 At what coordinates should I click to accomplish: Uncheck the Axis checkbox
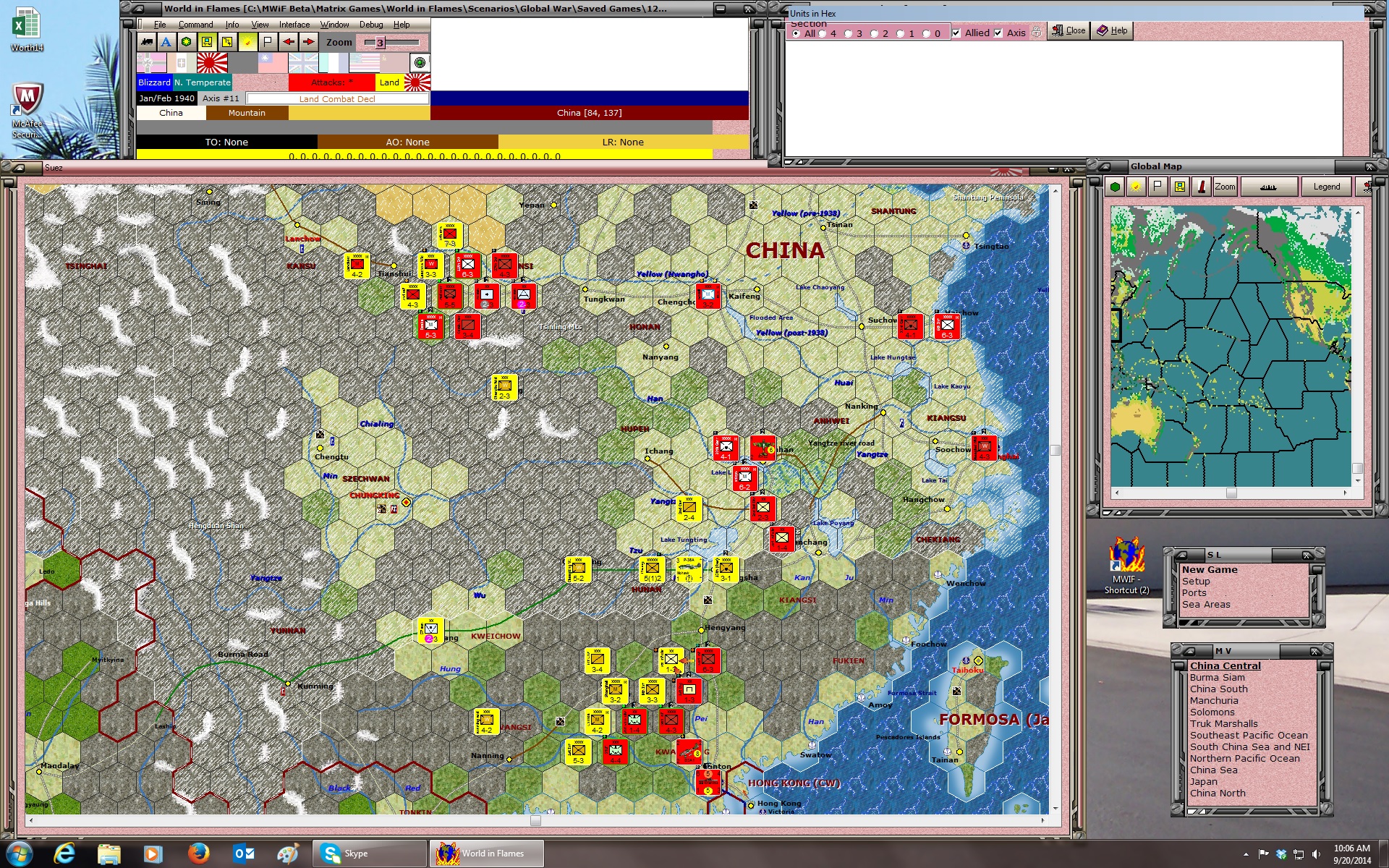998,33
